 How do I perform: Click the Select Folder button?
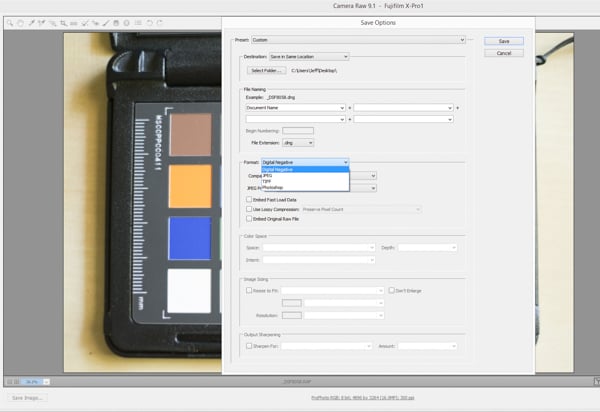pos(266,70)
